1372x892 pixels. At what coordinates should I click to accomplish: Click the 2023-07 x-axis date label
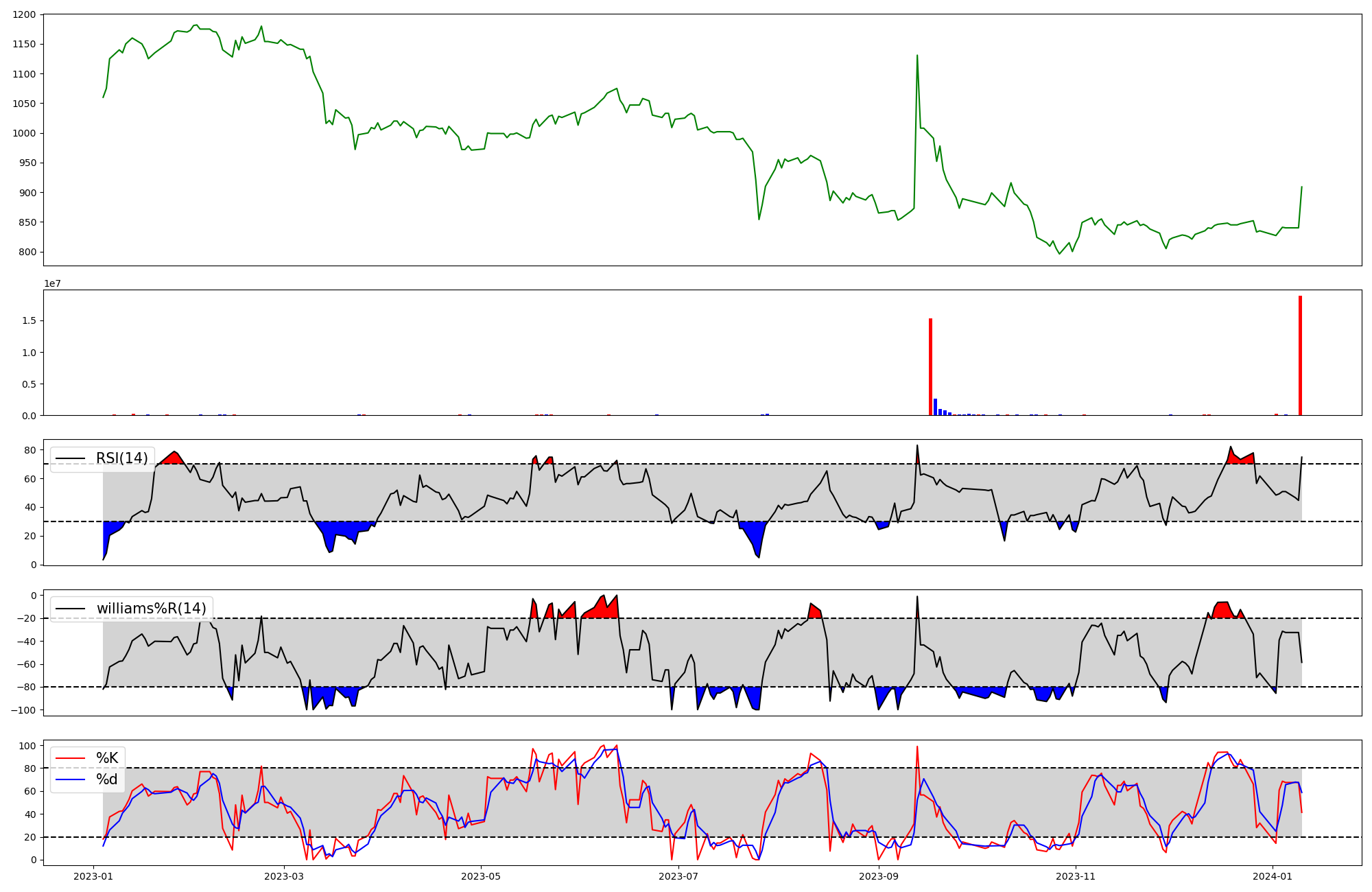tap(678, 876)
